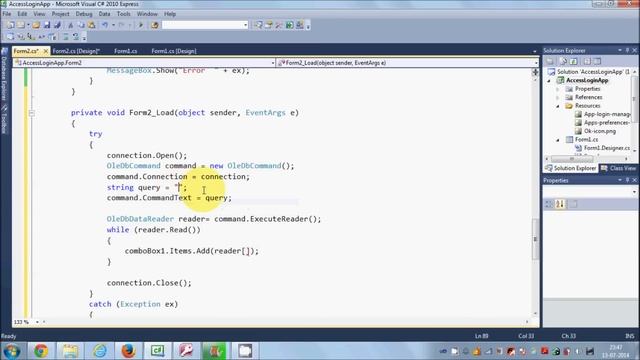Expand the References node
The width and height of the screenshot is (640, 360).
tap(558, 98)
